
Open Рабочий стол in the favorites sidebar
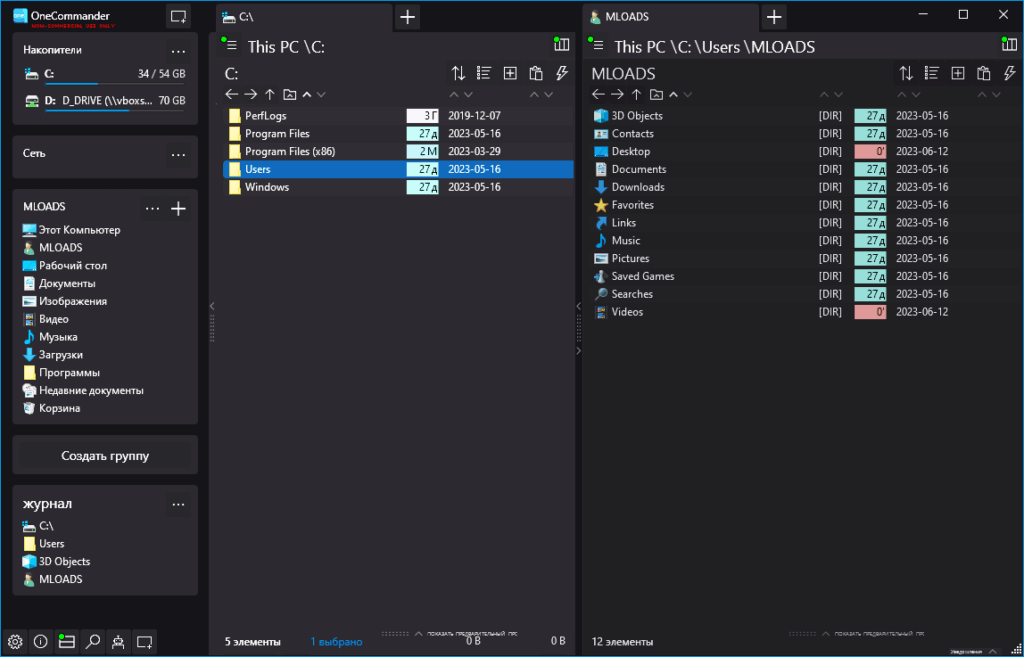point(64,266)
